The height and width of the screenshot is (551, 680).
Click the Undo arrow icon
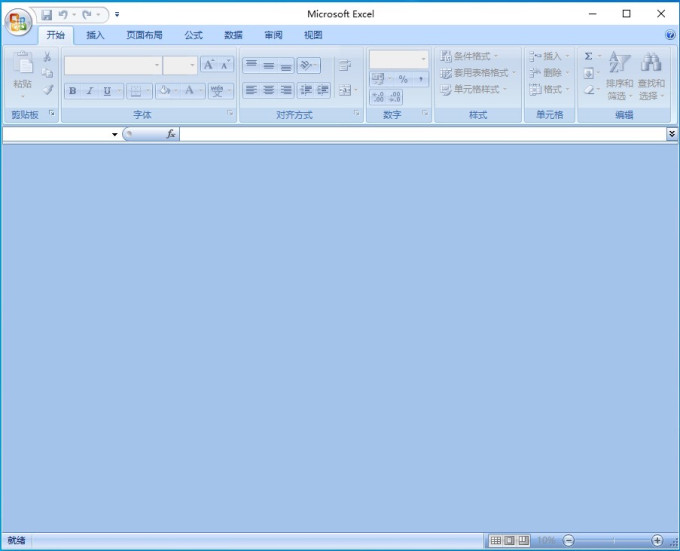[x=63, y=15]
